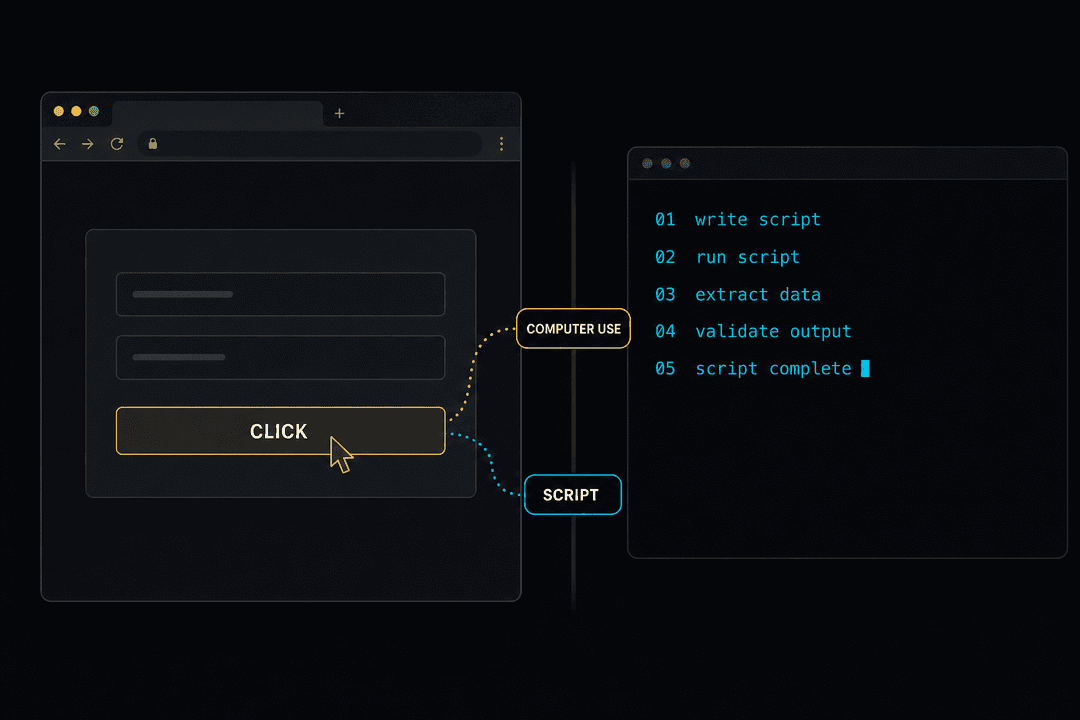
Task: Click the browser address bar
Action: click(310, 143)
